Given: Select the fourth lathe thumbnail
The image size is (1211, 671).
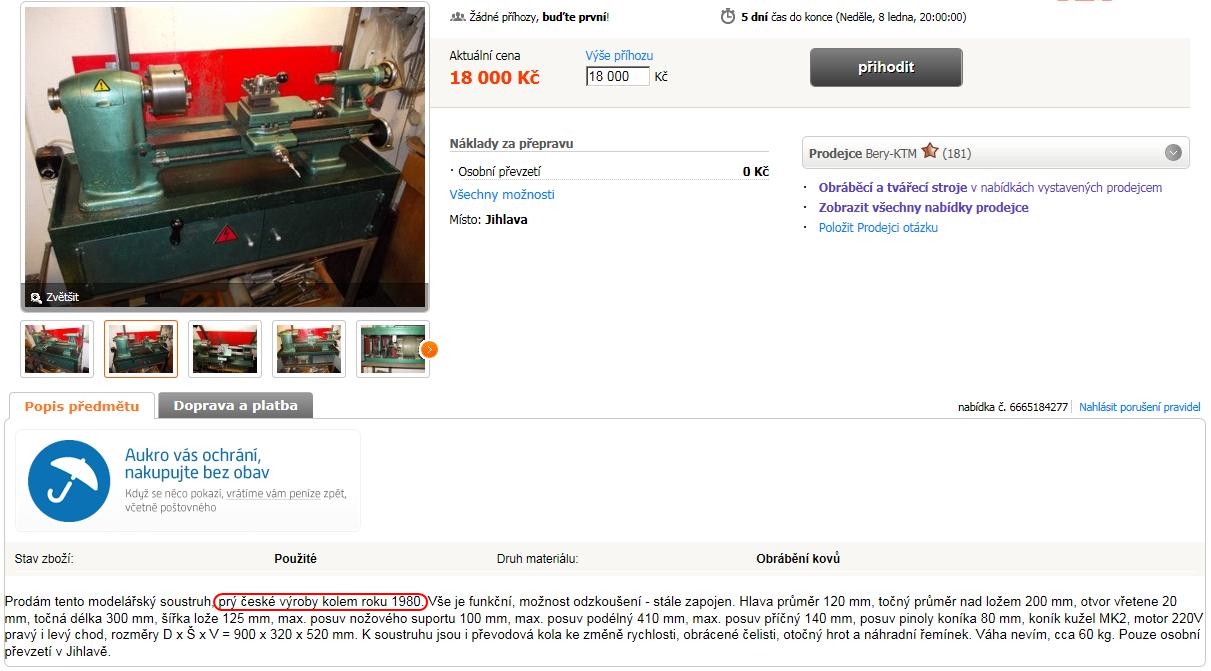Looking at the screenshot, I should [x=309, y=349].
